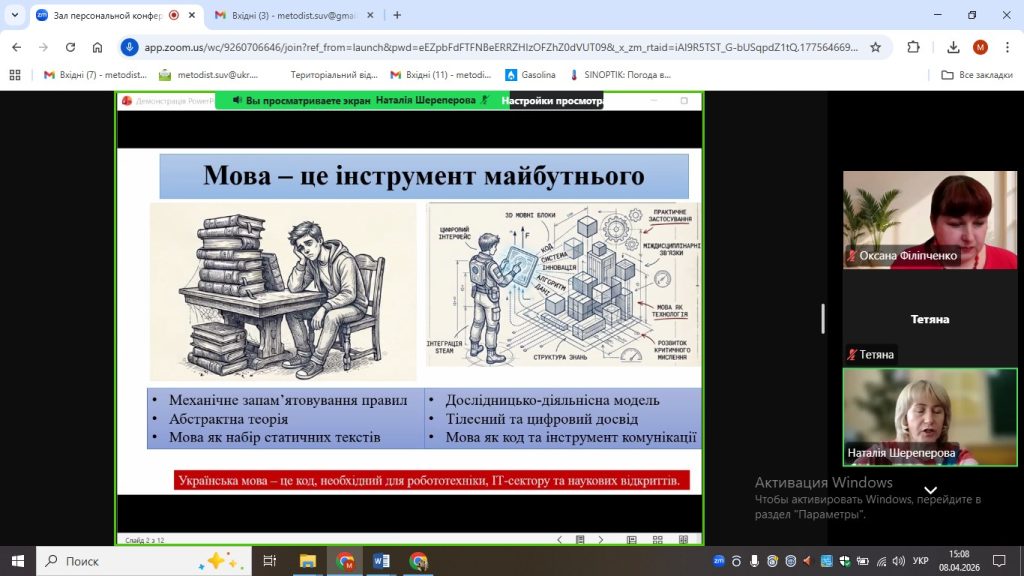Open Chrome downloads icon
The height and width of the screenshot is (576, 1024).
953,47
